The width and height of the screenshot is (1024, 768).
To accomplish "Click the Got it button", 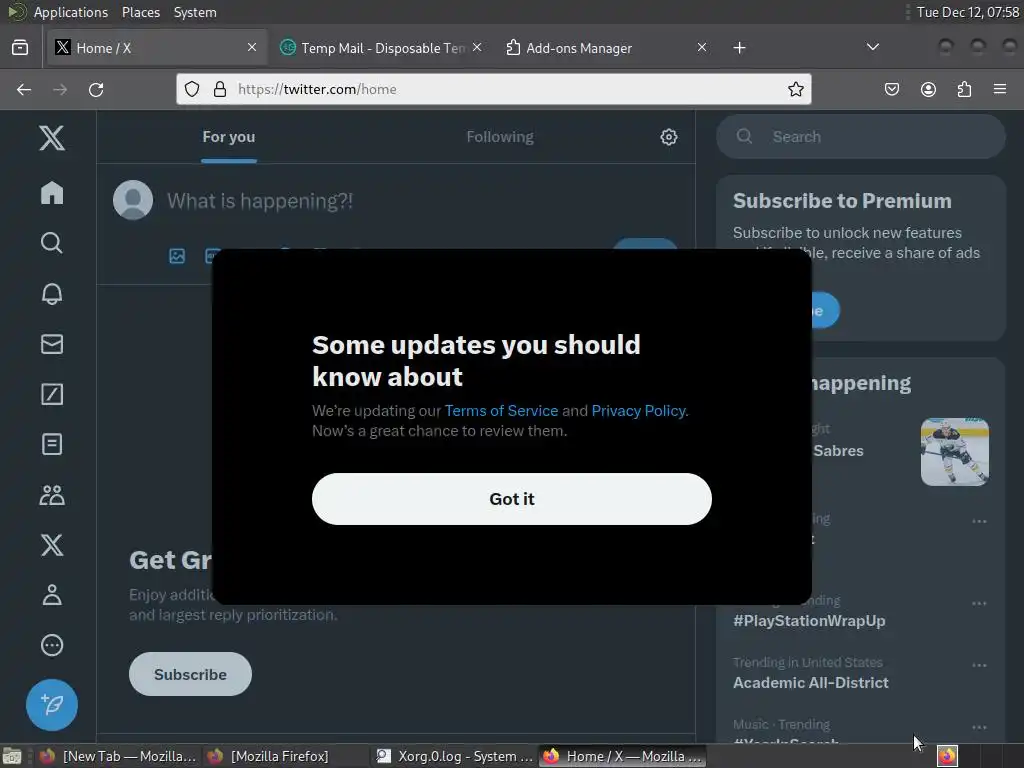I will pyautogui.click(x=511, y=499).
